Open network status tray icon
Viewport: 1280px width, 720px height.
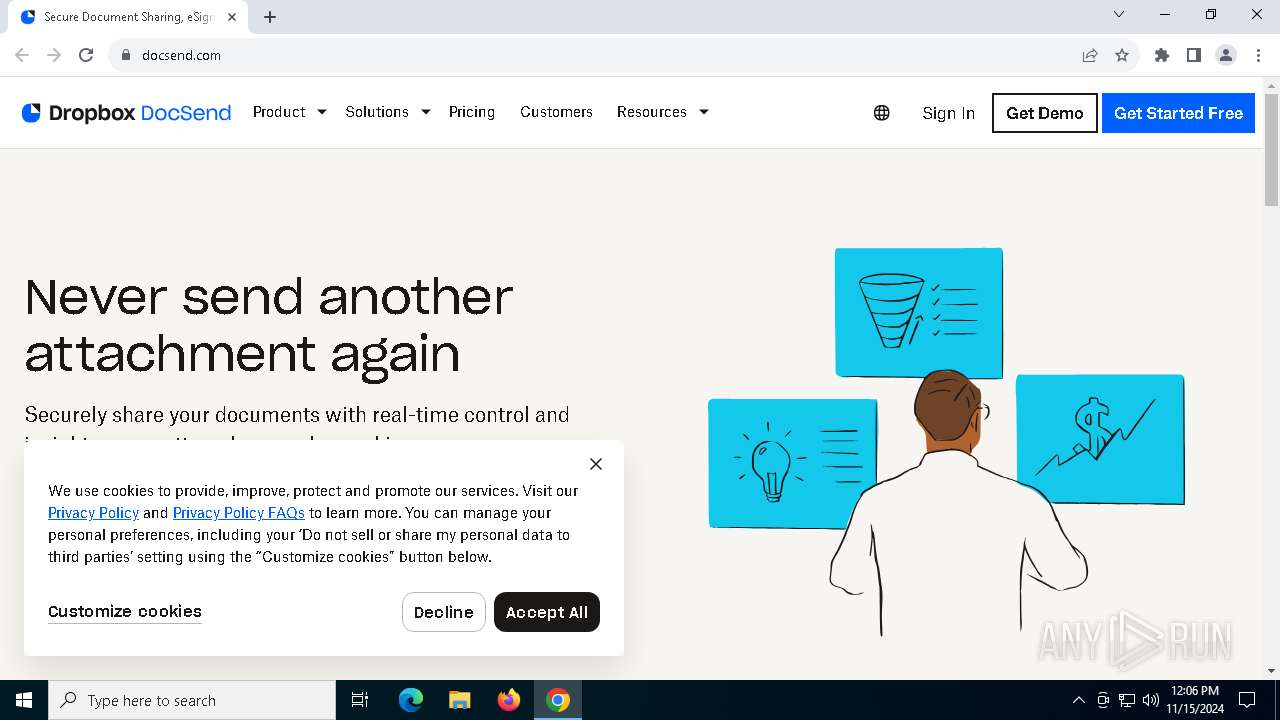click(1127, 700)
